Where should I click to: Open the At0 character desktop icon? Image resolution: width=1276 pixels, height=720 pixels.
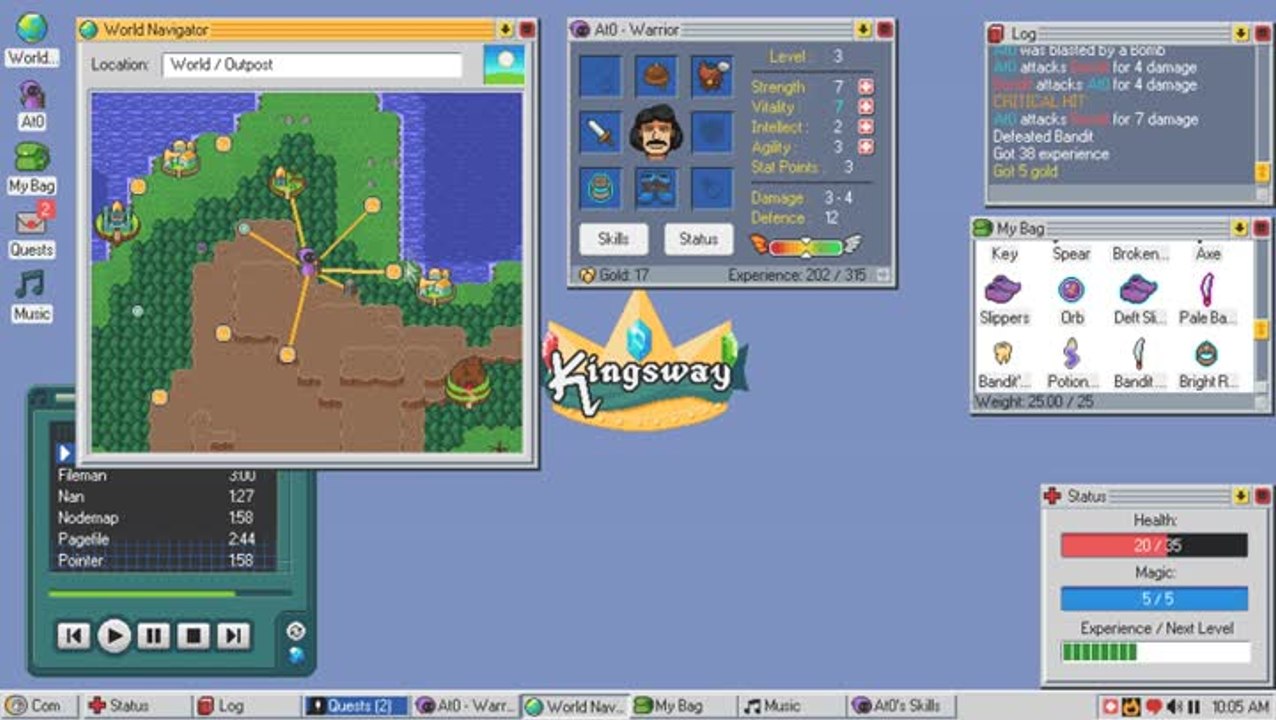[32, 104]
